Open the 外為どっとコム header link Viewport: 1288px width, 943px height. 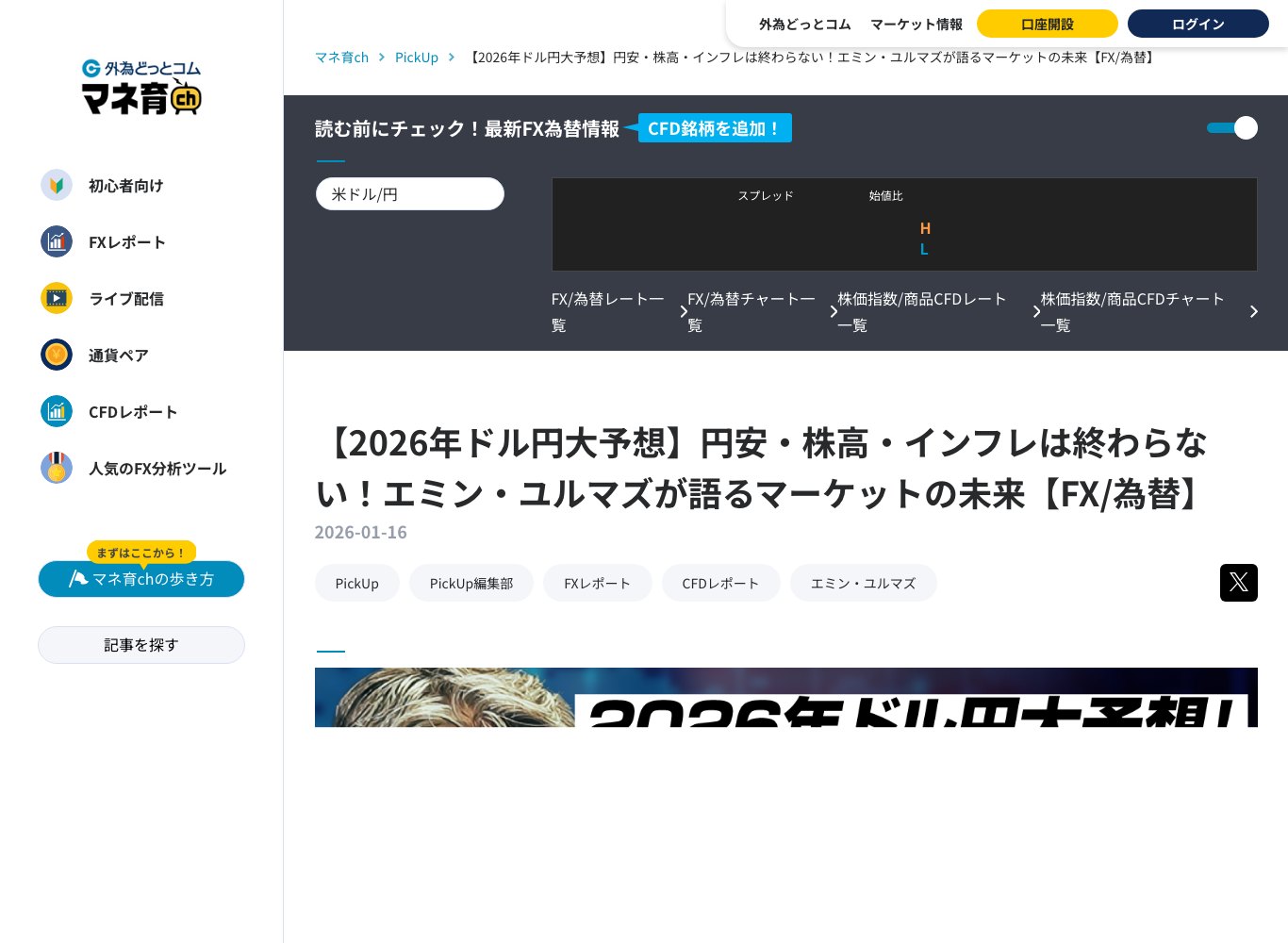point(805,25)
